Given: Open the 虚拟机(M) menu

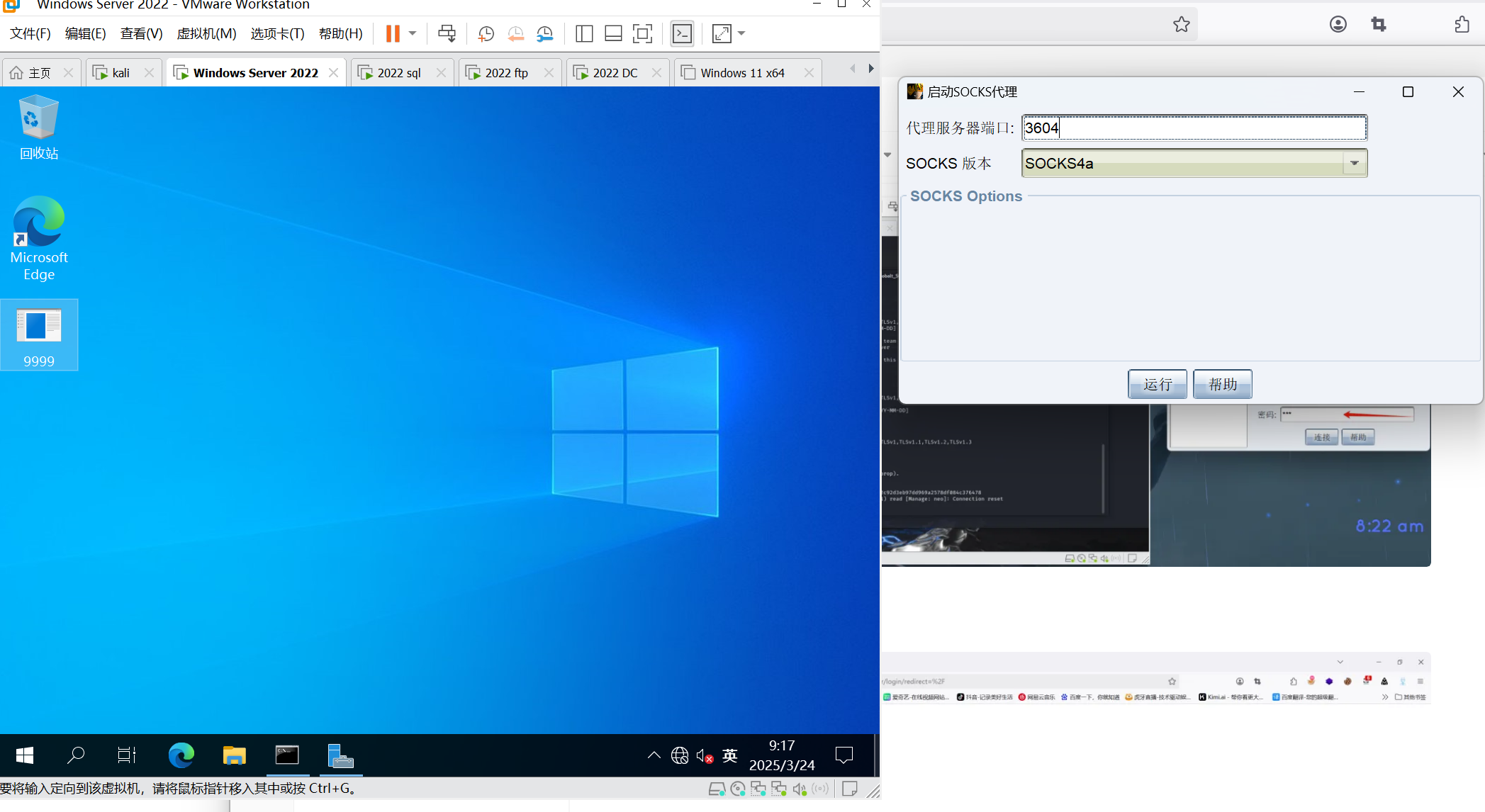Looking at the screenshot, I should coord(206,33).
